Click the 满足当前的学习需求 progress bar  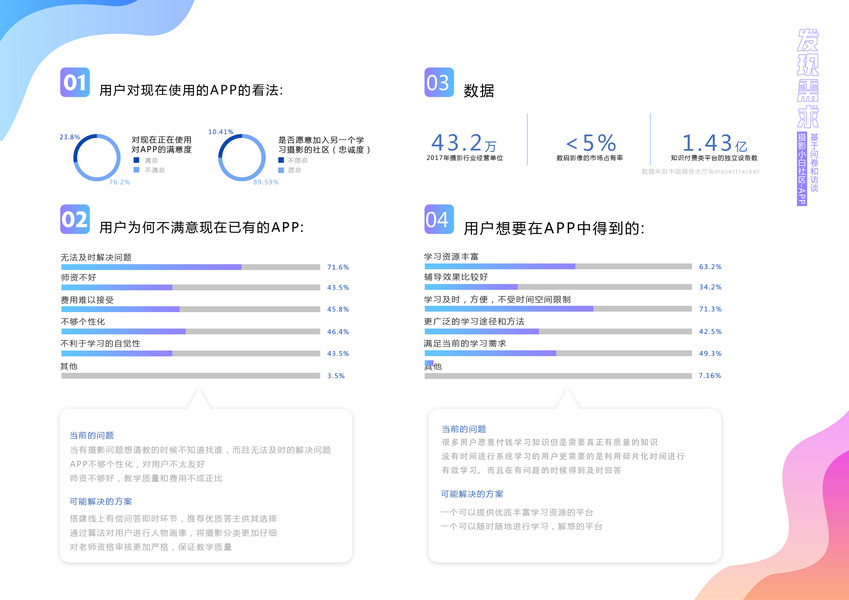coord(558,354)
